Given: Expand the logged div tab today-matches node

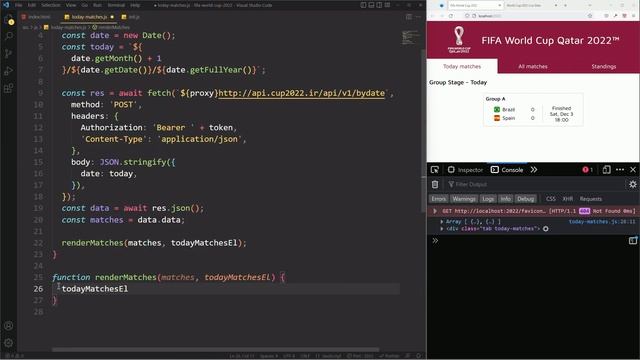Looking at the screenshot, I should (442, 229).
